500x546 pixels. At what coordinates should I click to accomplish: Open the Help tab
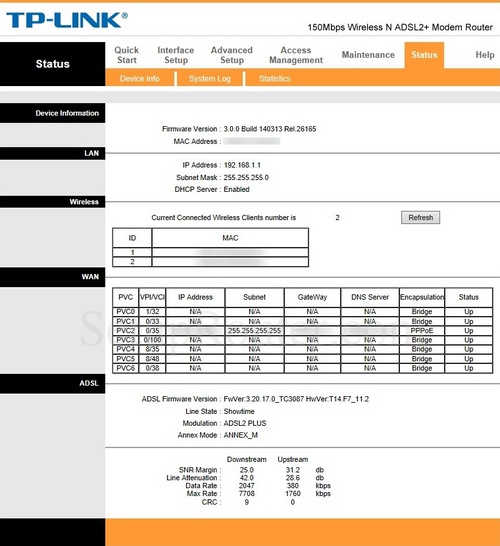coord(485,55)
